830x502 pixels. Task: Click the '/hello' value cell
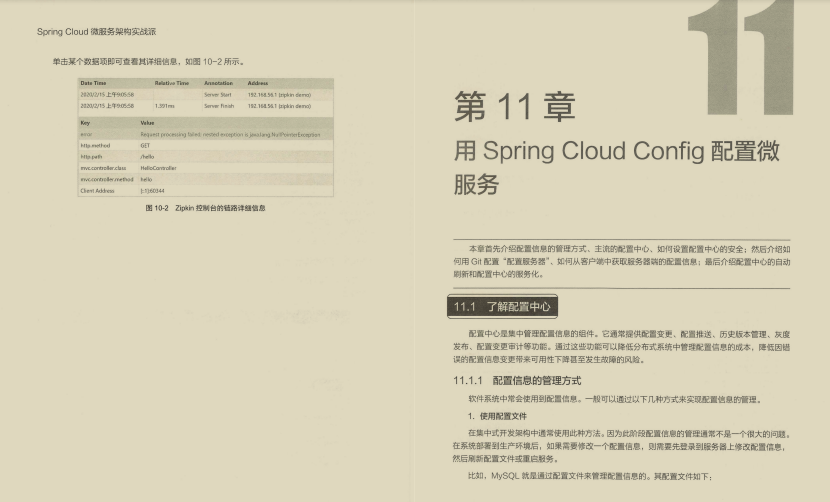click(x=147, y=157)
